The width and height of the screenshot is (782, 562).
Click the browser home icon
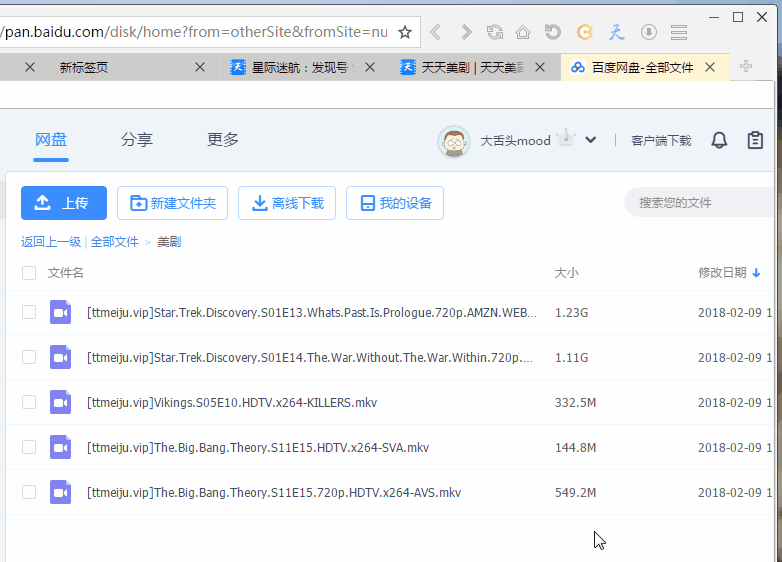[x=523, y=32]
